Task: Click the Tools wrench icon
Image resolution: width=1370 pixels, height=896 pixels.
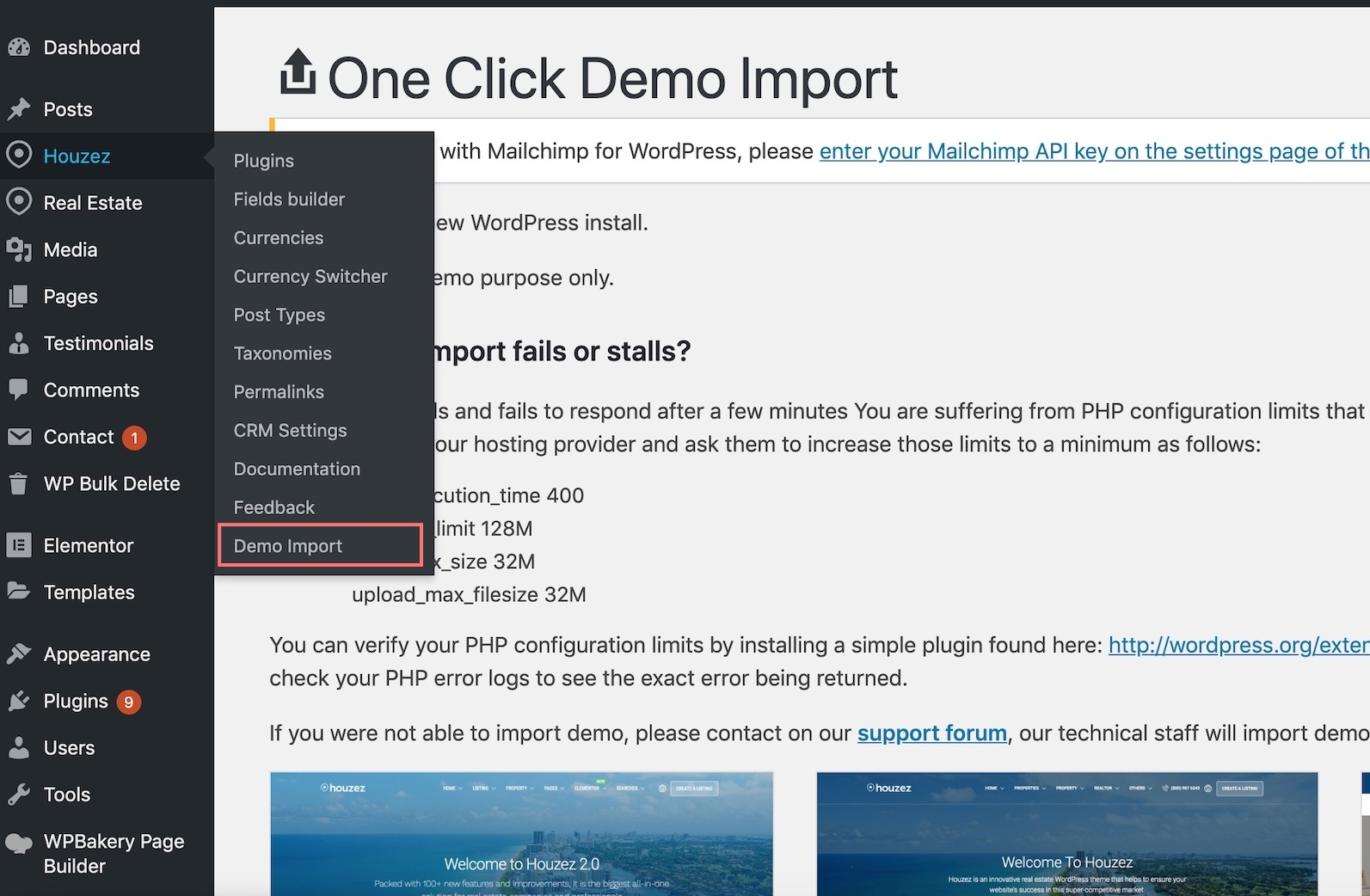Action: pos(19,794)
